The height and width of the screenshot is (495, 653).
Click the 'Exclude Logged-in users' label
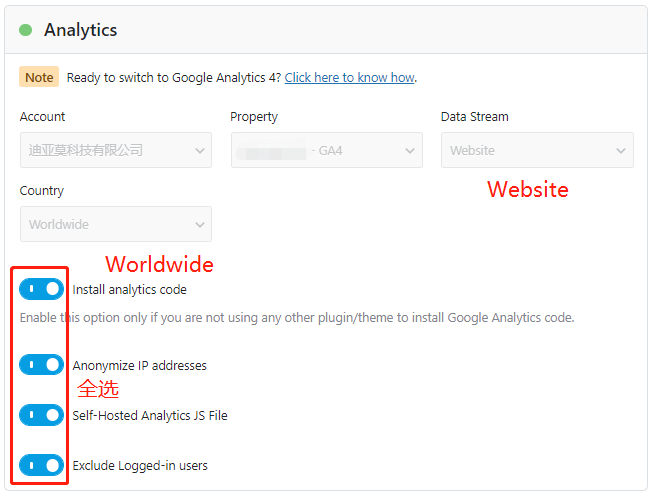(140, 465)
